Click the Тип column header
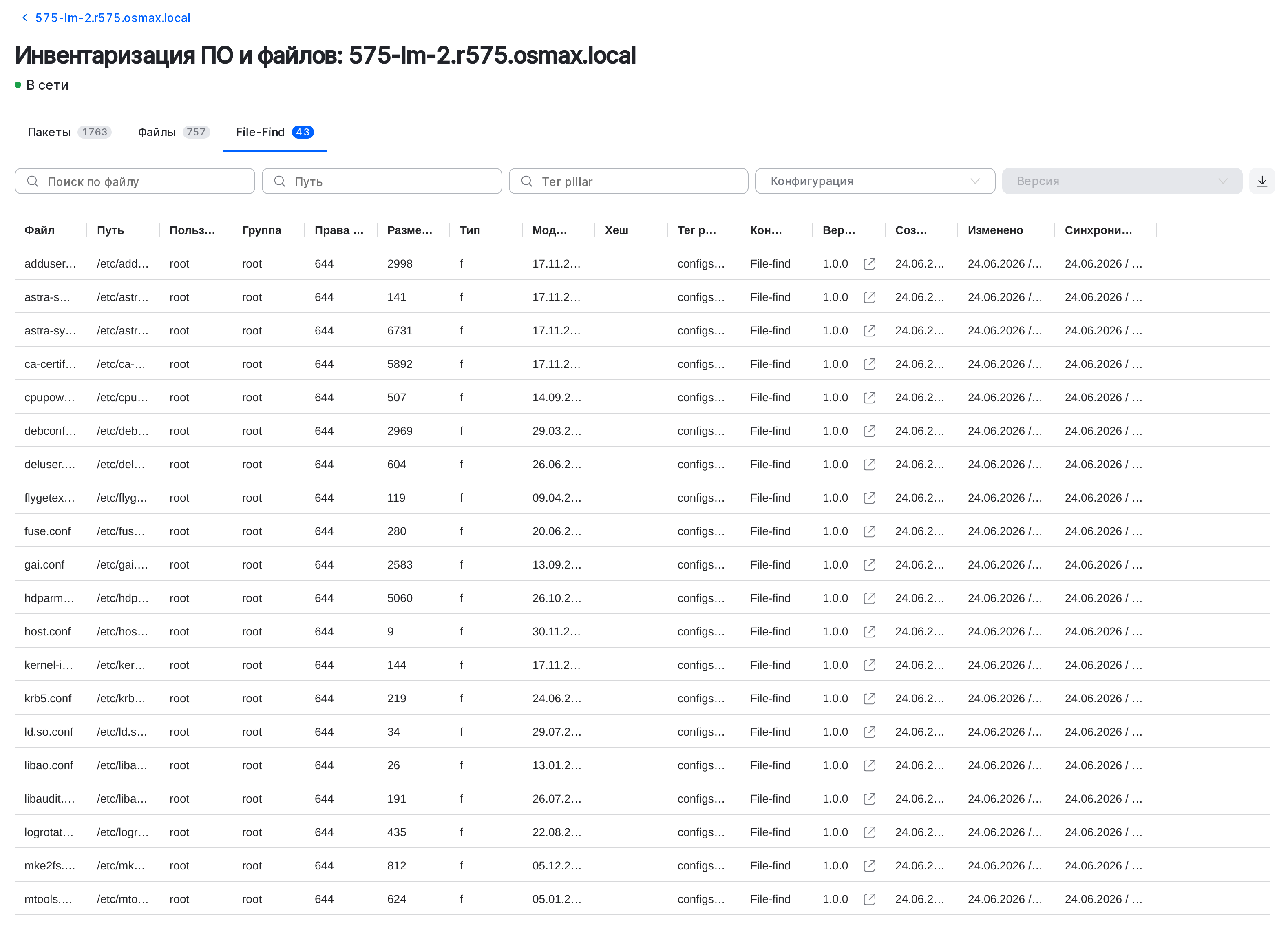The width and height of the screenshot is (1288, 938). click(x=470, y=230)
